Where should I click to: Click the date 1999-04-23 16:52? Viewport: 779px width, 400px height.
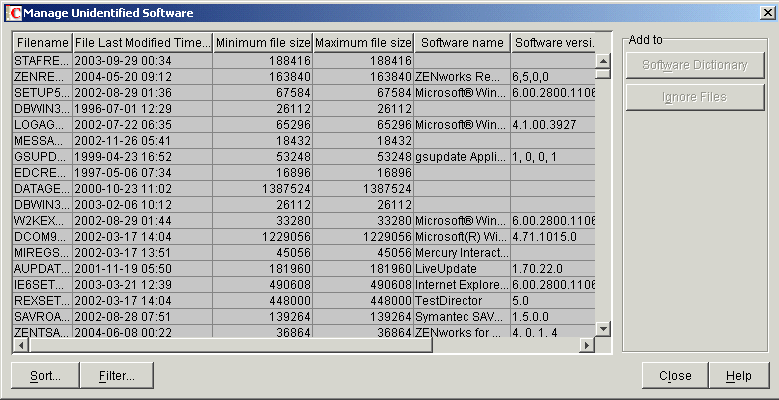point(143,157)
